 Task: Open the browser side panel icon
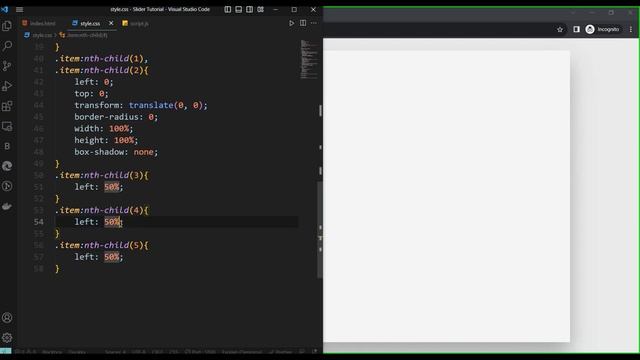click(576, 29)
